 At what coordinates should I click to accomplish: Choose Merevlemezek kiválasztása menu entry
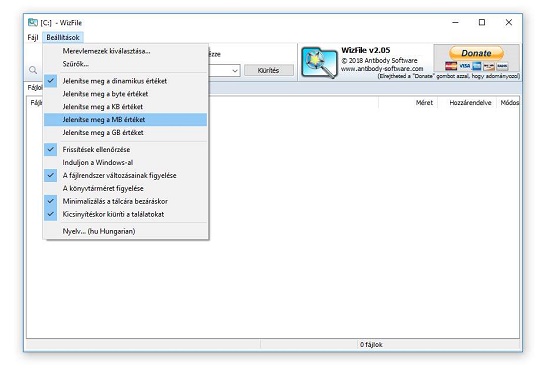click(126, 51)
